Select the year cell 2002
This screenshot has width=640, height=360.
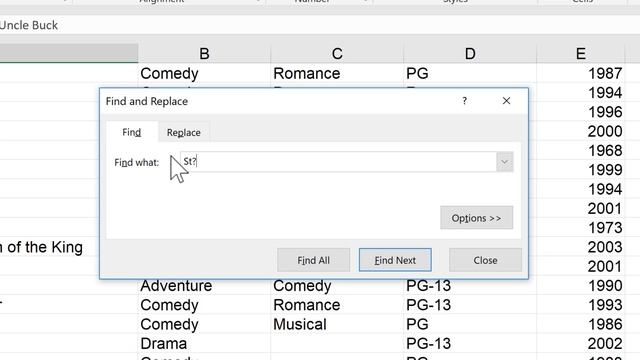[x=580, y=344]
